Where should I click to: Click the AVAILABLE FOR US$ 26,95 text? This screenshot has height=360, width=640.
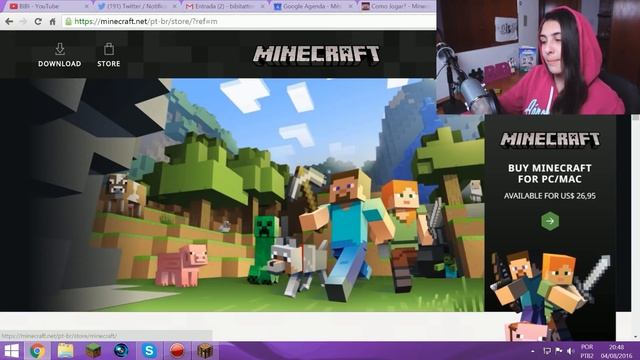point(550,196)
